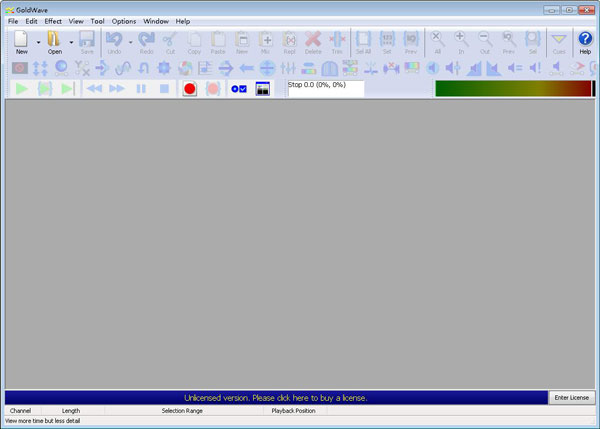Screen dimensions: 600x429
Task: Open the Effect menu
Action: point(53,21)
